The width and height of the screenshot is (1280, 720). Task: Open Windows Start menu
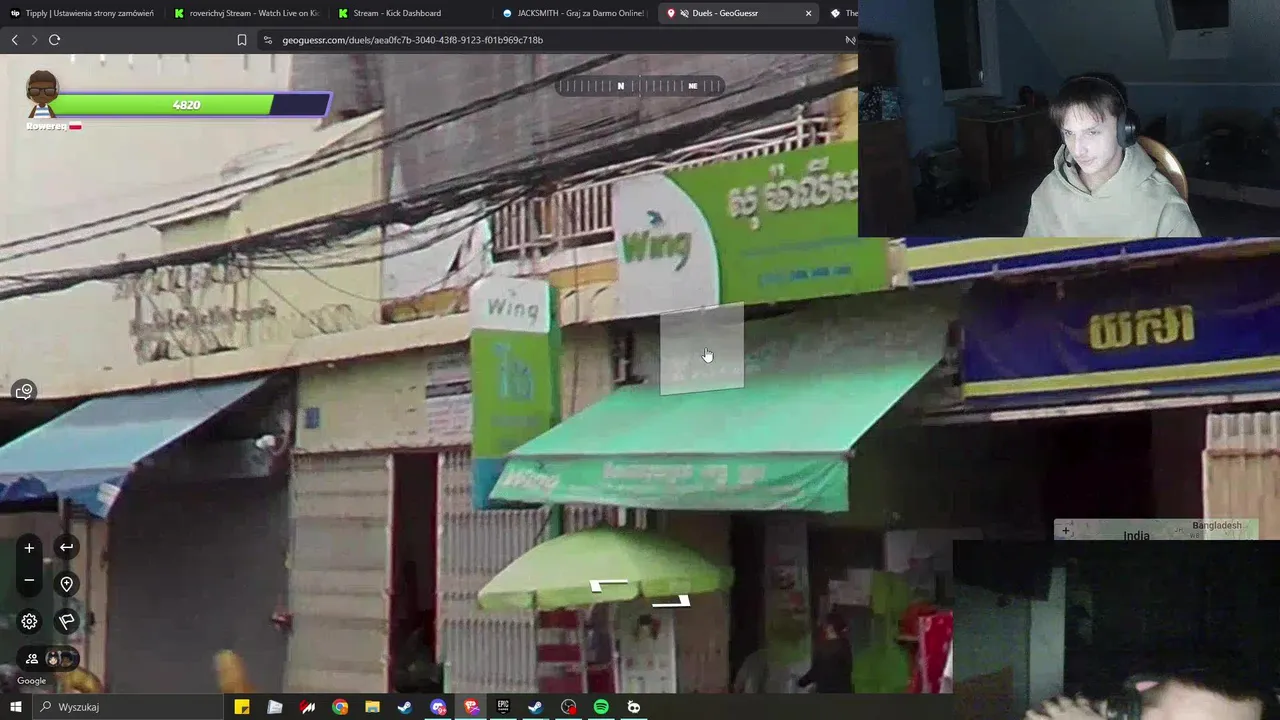(16, 707)
